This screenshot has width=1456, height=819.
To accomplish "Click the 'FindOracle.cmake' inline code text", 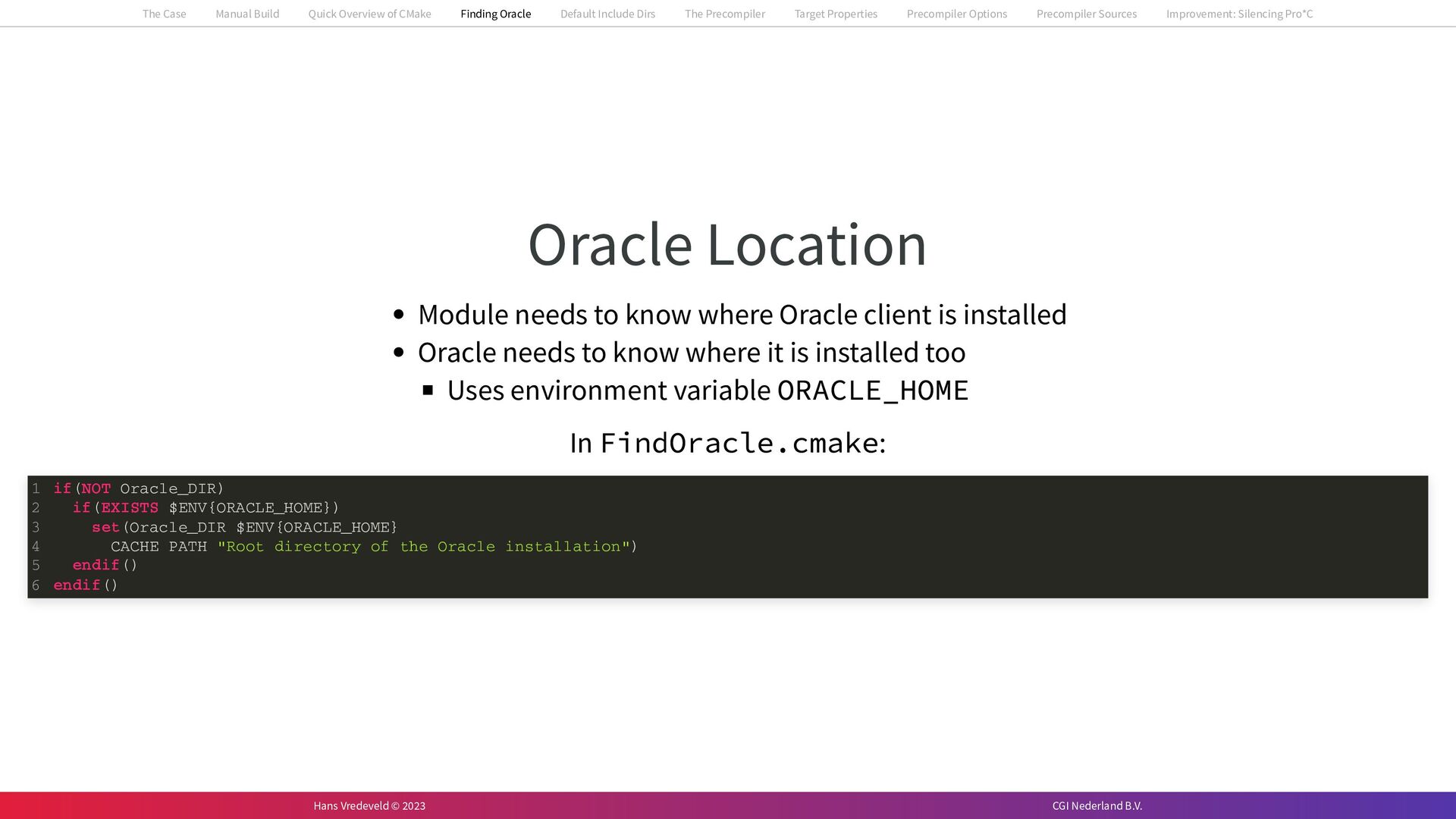I will pyautogui.click(x=739, y=443).
